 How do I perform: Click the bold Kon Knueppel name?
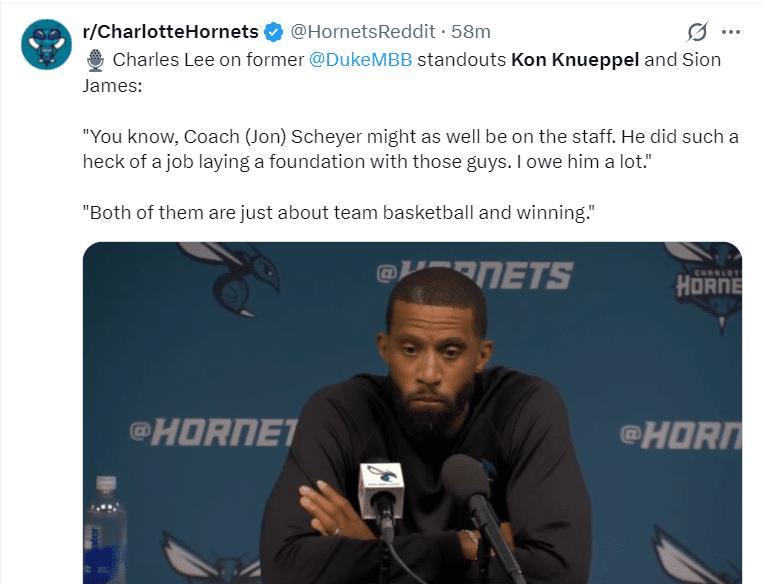(574, 59)
